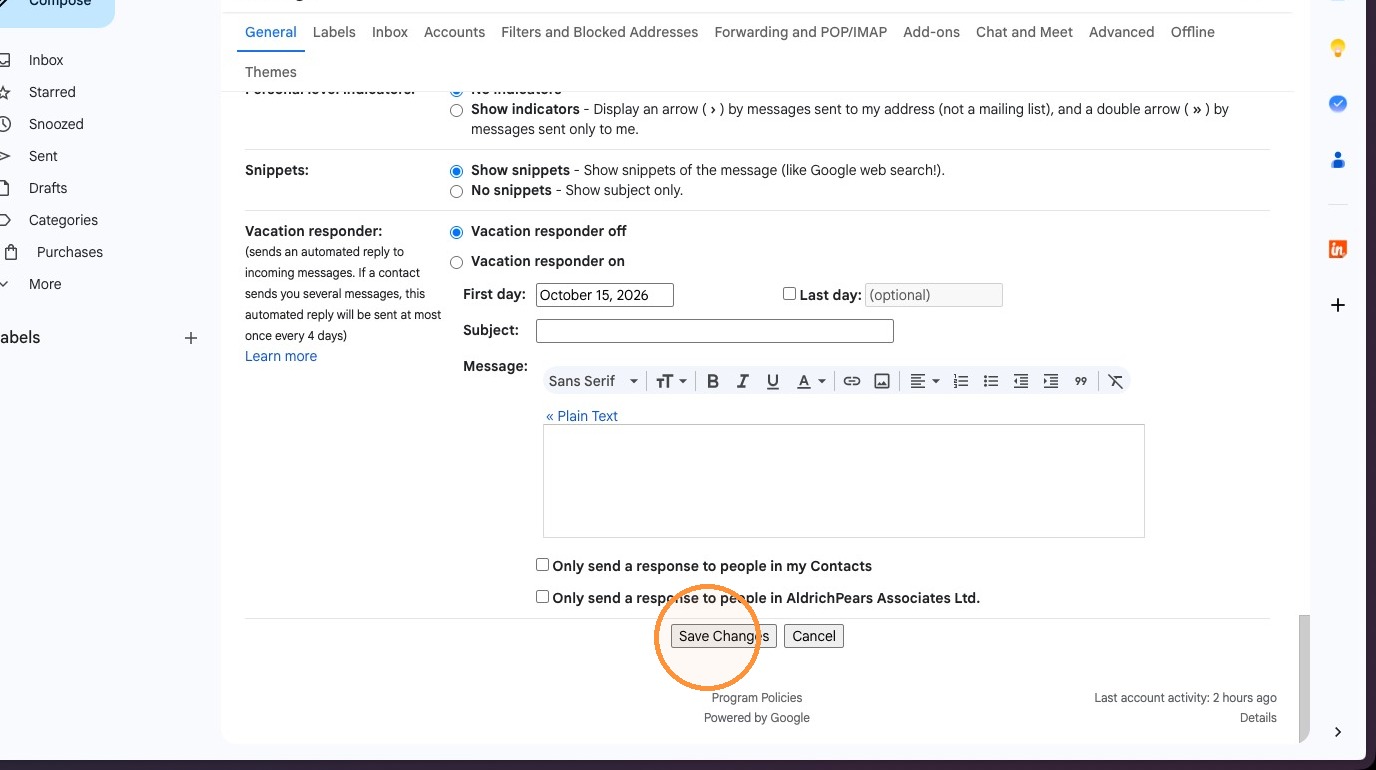The width and height of the screenshot is (1376, 770).
Task: Click the indent more icon
Action: coord(1051,381)
